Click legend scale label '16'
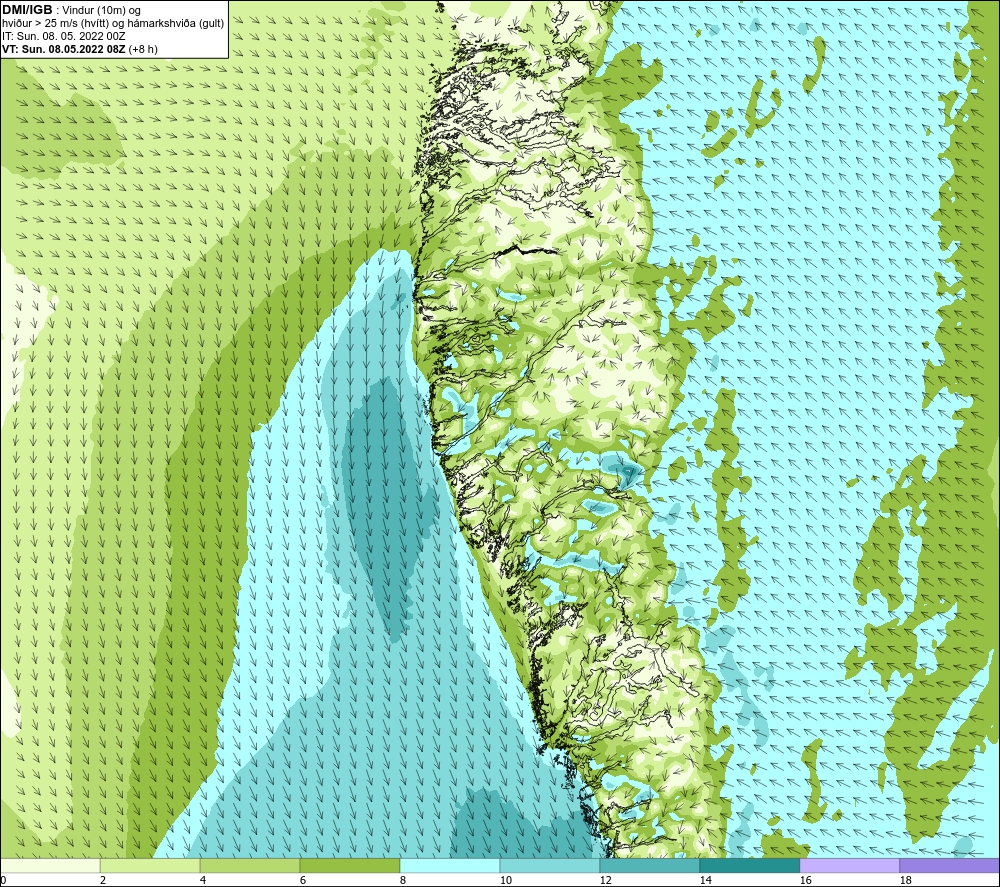Screen dimensions: 1000x887 pyautogui.click(x=806, y=881)
